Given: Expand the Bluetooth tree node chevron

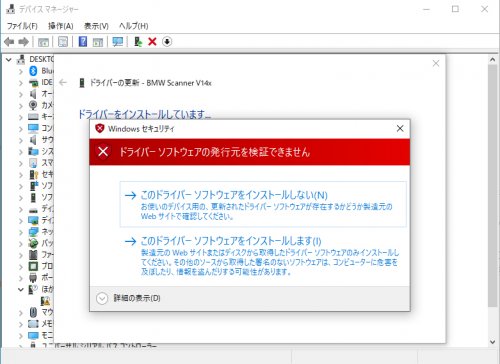Looking at the screenshot, I should tap(21, 71).
